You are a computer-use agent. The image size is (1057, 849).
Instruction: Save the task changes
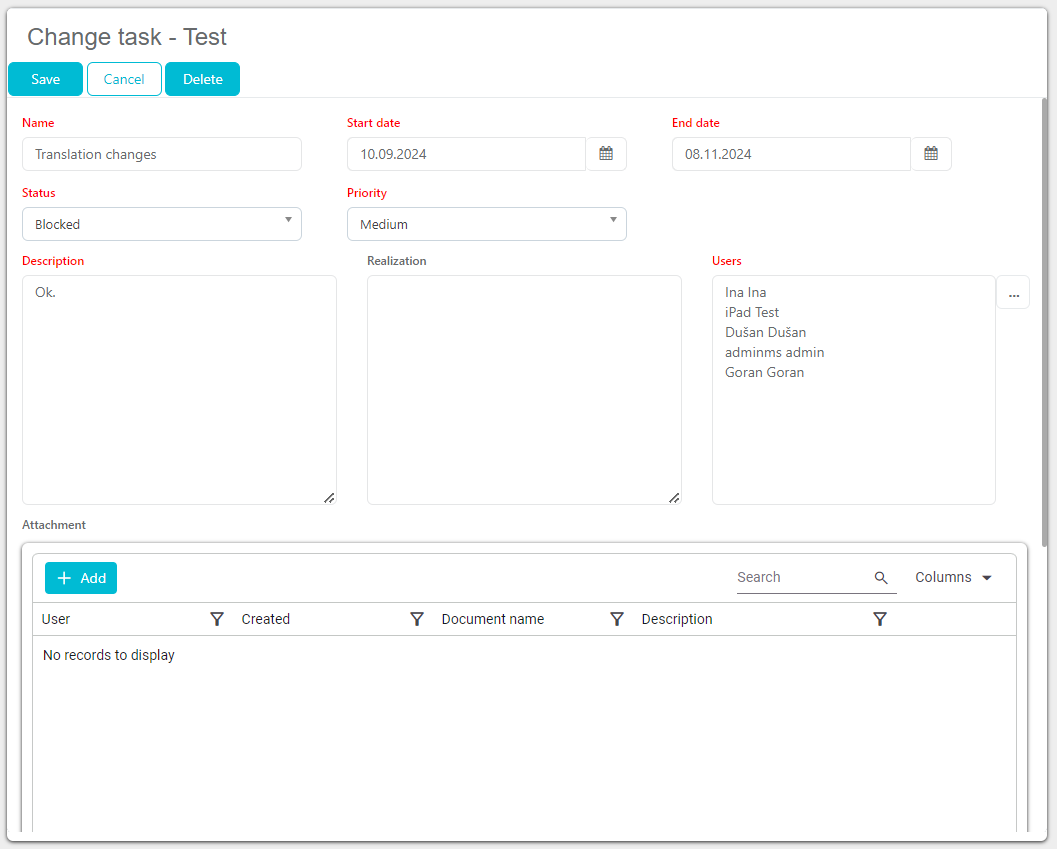coord(45,79)
